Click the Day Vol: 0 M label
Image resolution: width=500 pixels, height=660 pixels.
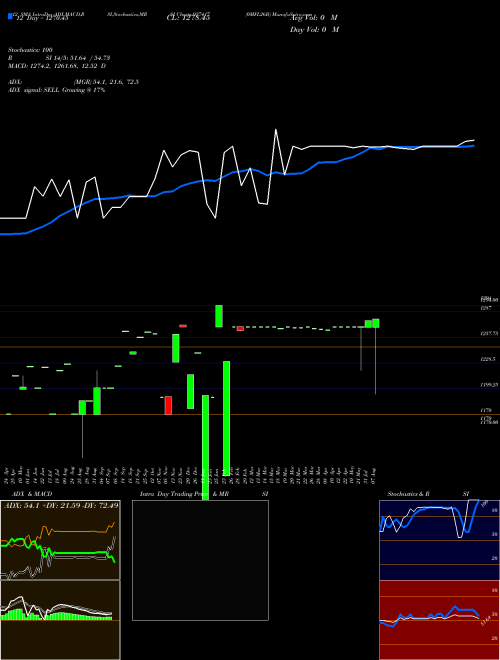point(314,30)
